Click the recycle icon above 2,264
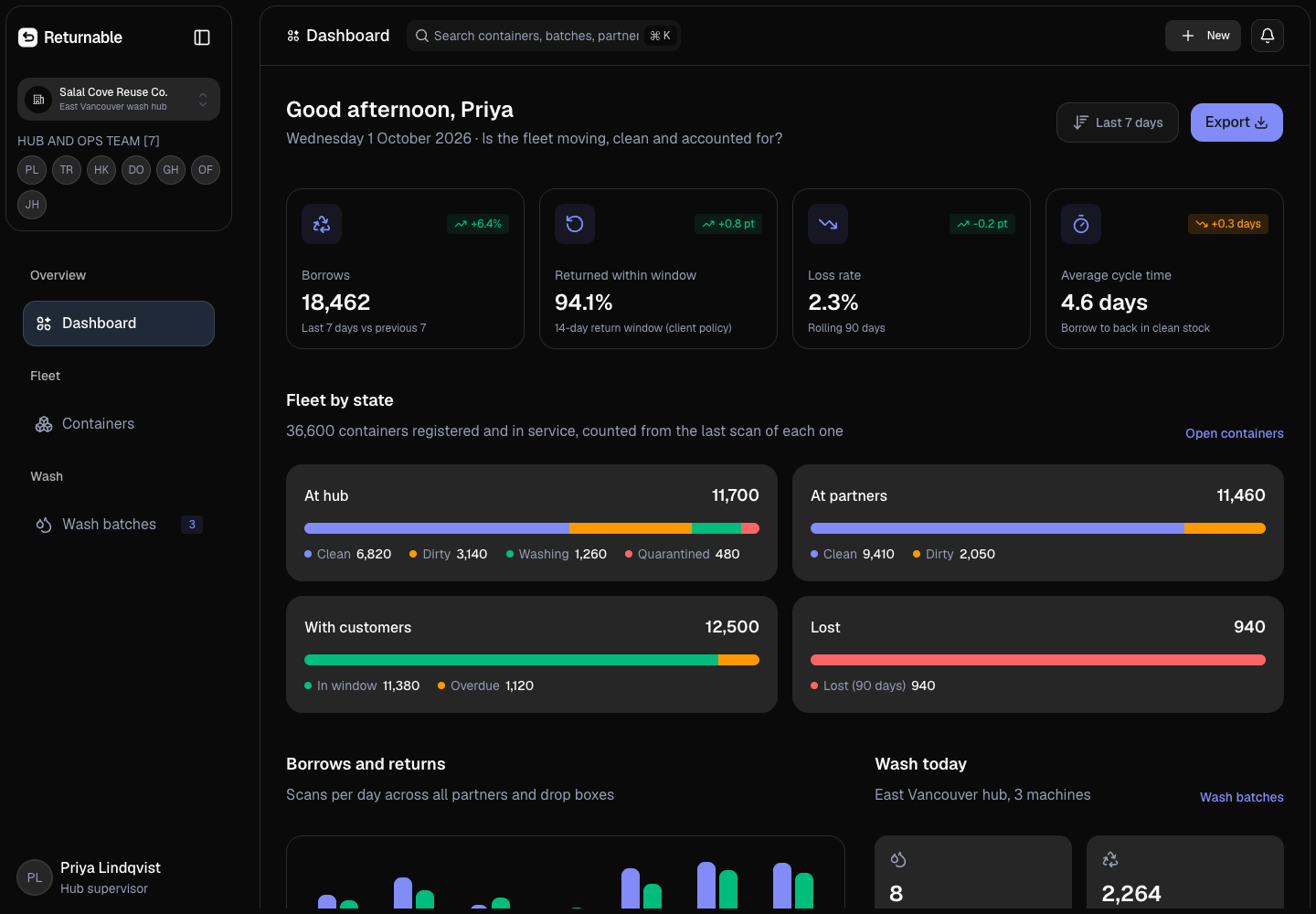Screen dimensions: 1316x914 (1110, 859)
